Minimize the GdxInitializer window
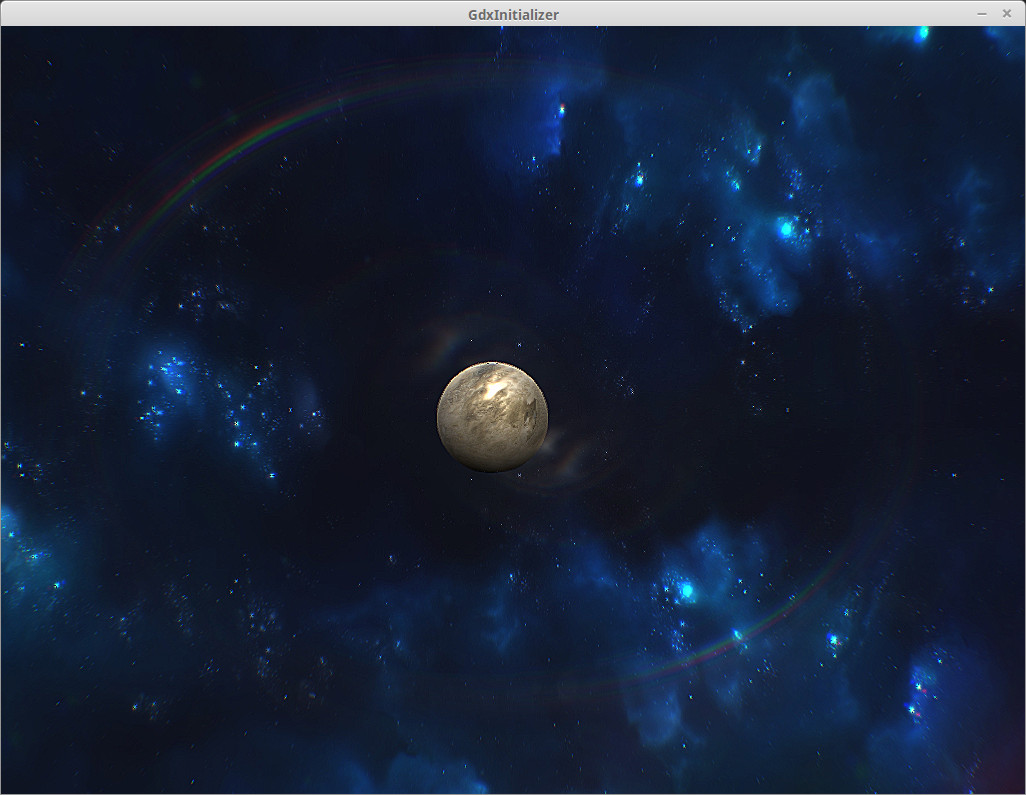The width and height of the screenshot is (1026, 795). (981, 13)
